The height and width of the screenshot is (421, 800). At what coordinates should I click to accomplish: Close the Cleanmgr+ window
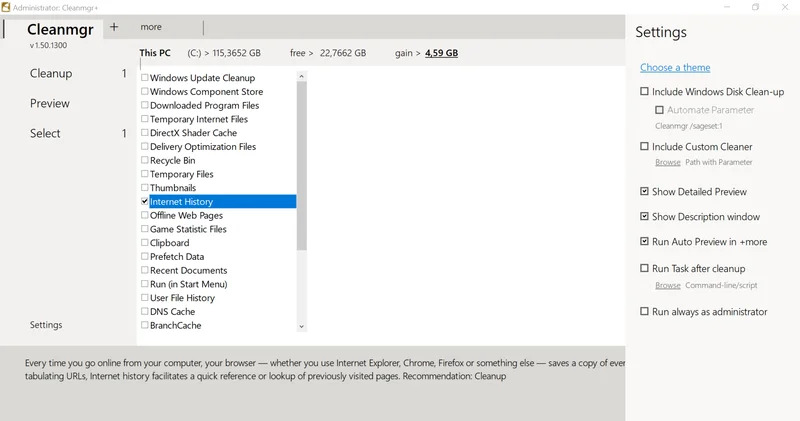[x=785, y=7]
